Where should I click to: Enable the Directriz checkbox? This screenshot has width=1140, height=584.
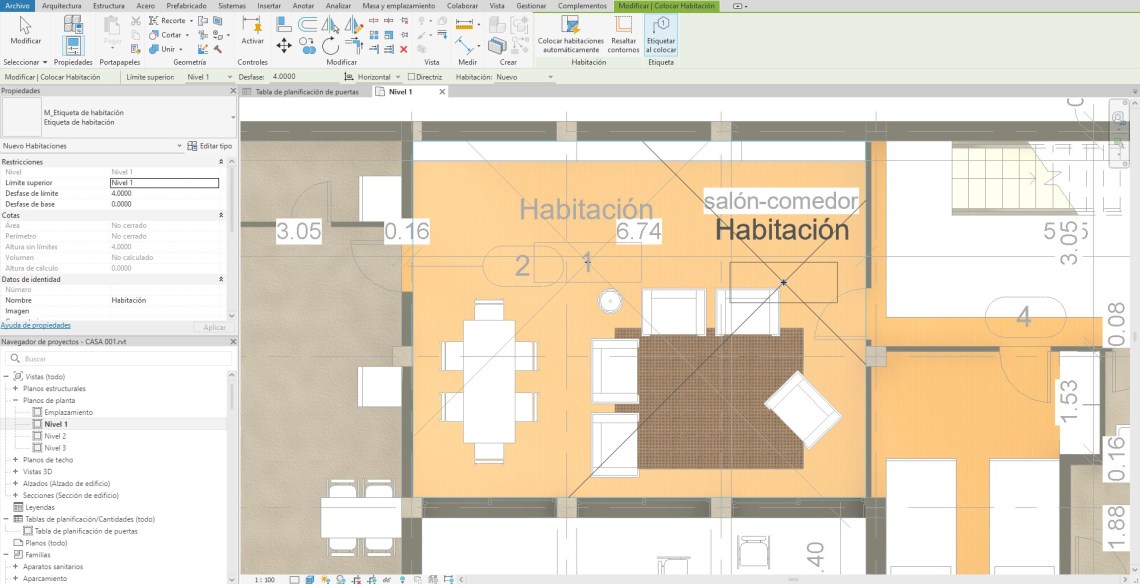click(412, 77)
